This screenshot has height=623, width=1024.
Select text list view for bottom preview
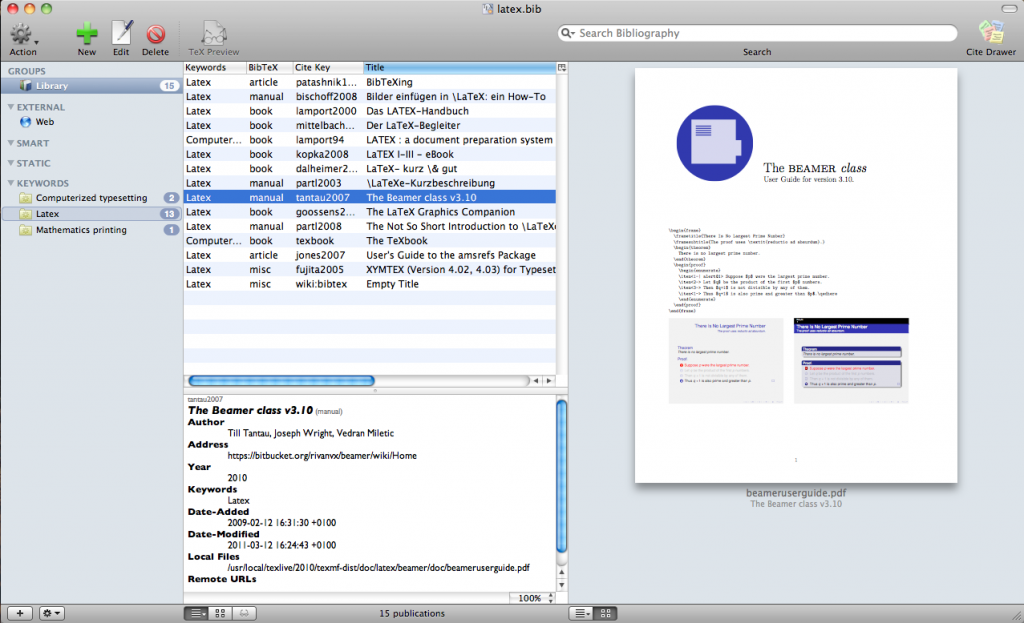pyautogui.click(x=196, y=612)
